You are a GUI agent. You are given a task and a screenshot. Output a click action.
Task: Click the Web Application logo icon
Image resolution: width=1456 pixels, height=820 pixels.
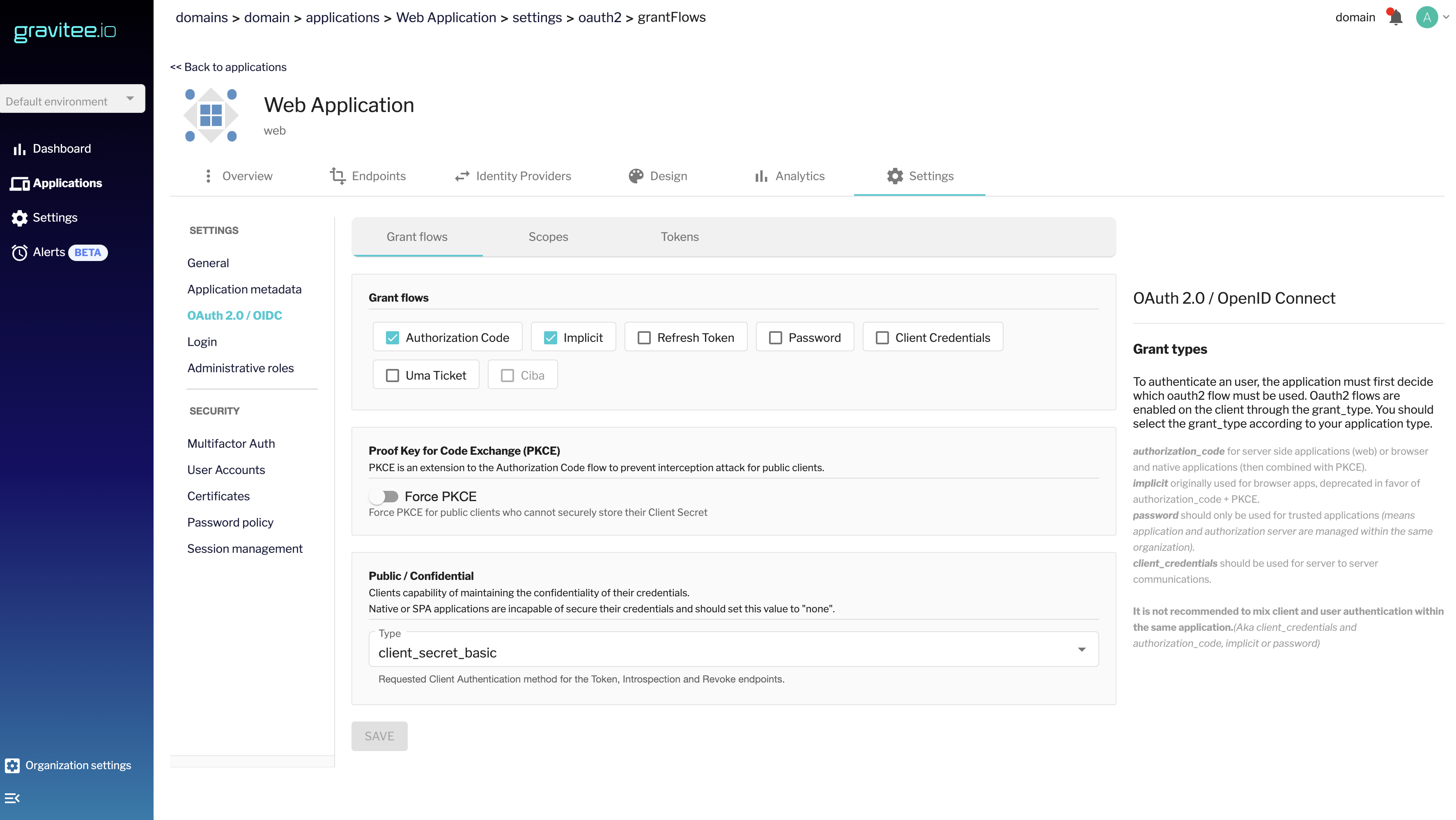[x=211, y=115]
